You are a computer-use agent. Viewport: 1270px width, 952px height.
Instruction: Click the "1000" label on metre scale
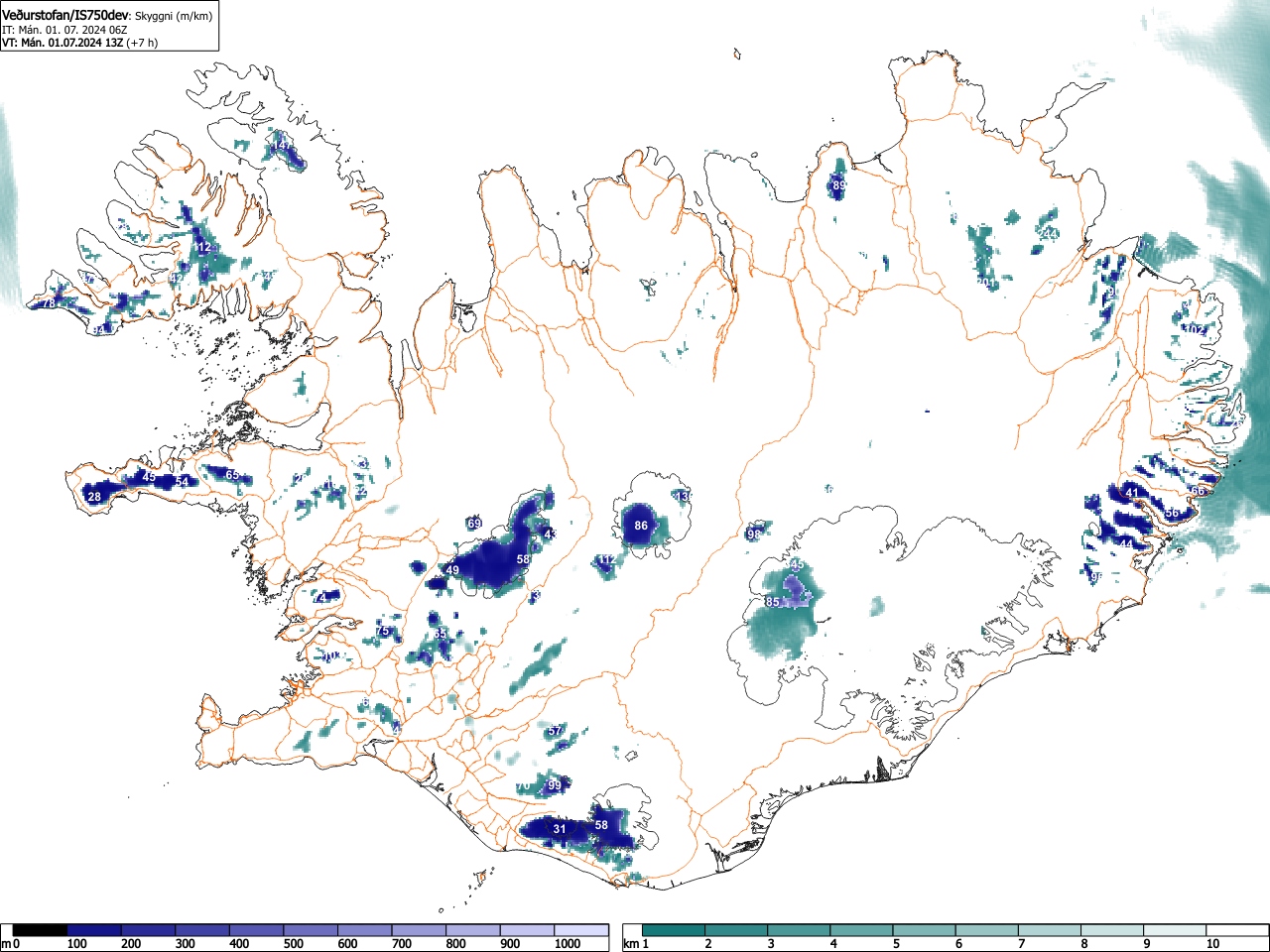point(568,944)
